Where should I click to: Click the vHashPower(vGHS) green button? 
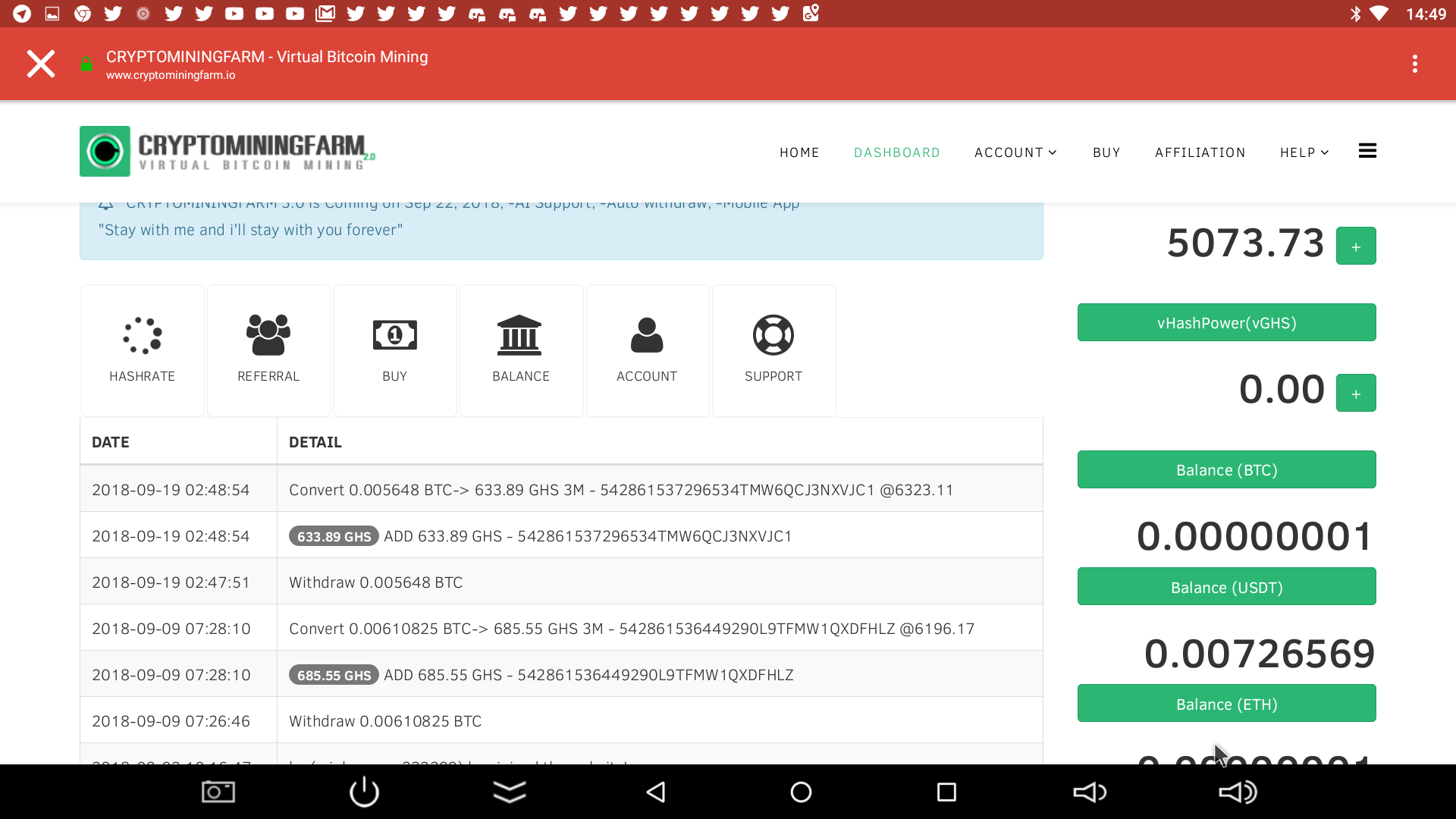tap(1226, 323)
